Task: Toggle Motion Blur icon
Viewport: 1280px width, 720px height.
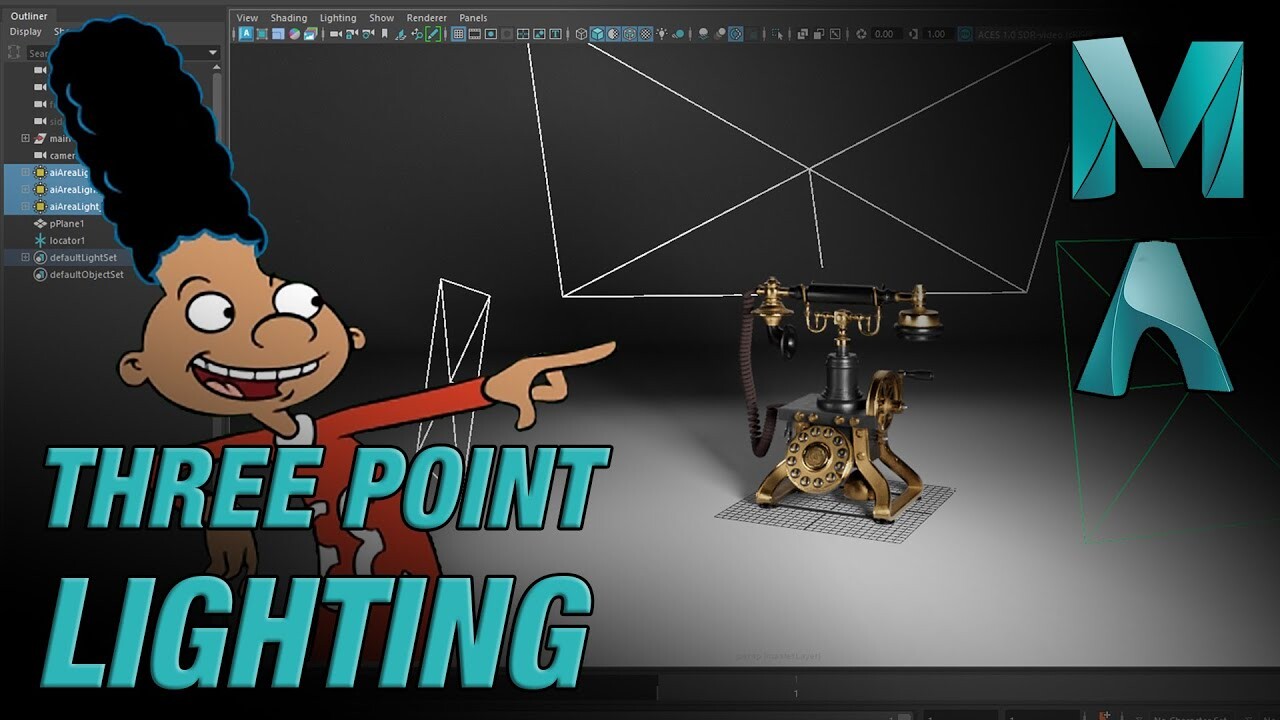Action: [721, 34]
